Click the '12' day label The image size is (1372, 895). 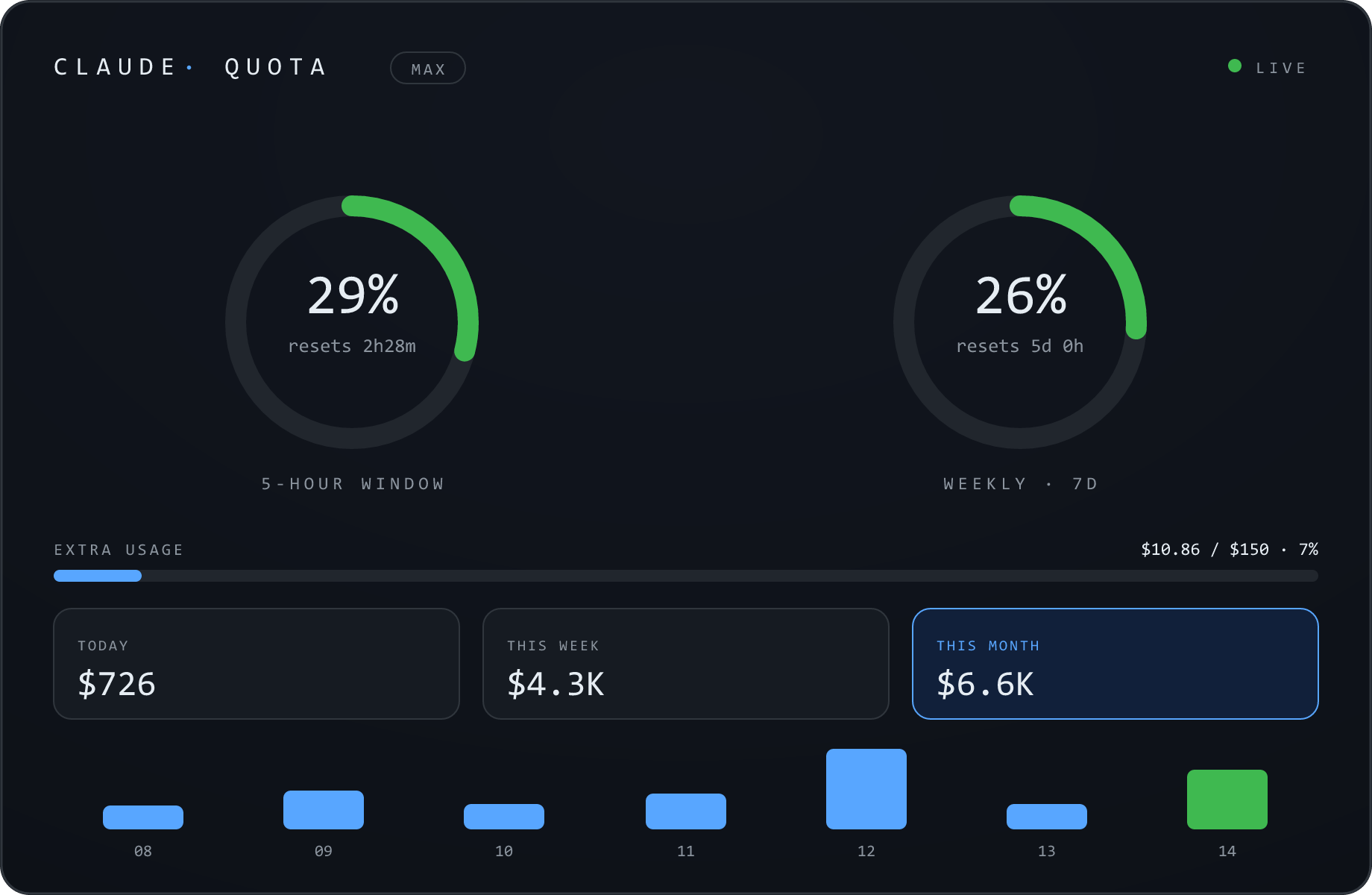[x=866, y=851]
